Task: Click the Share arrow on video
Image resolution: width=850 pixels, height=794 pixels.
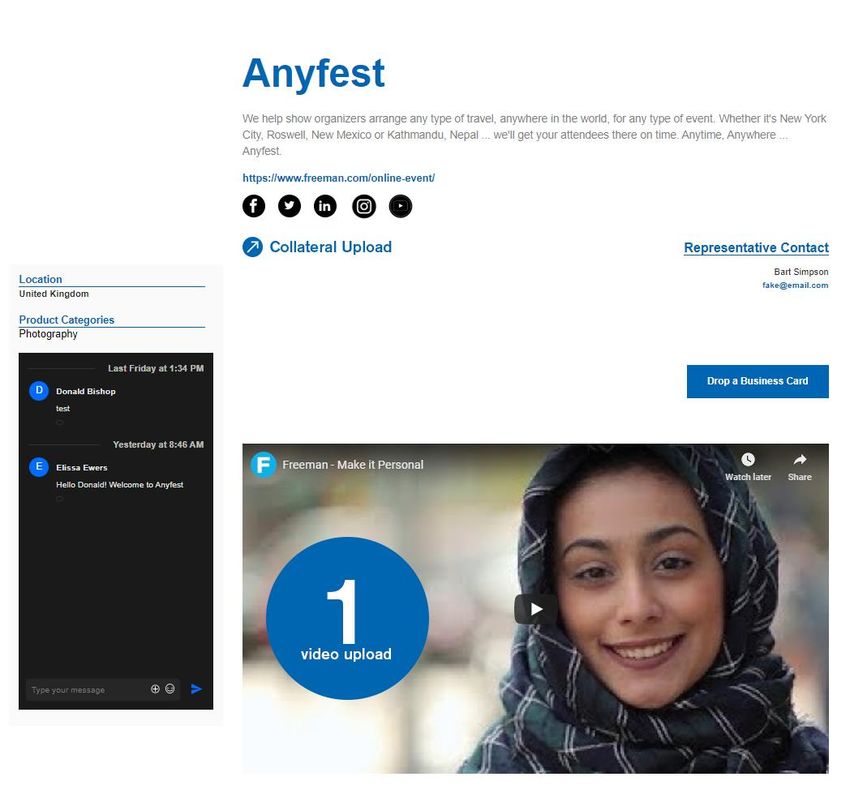Action: click(x=800, y=460)
